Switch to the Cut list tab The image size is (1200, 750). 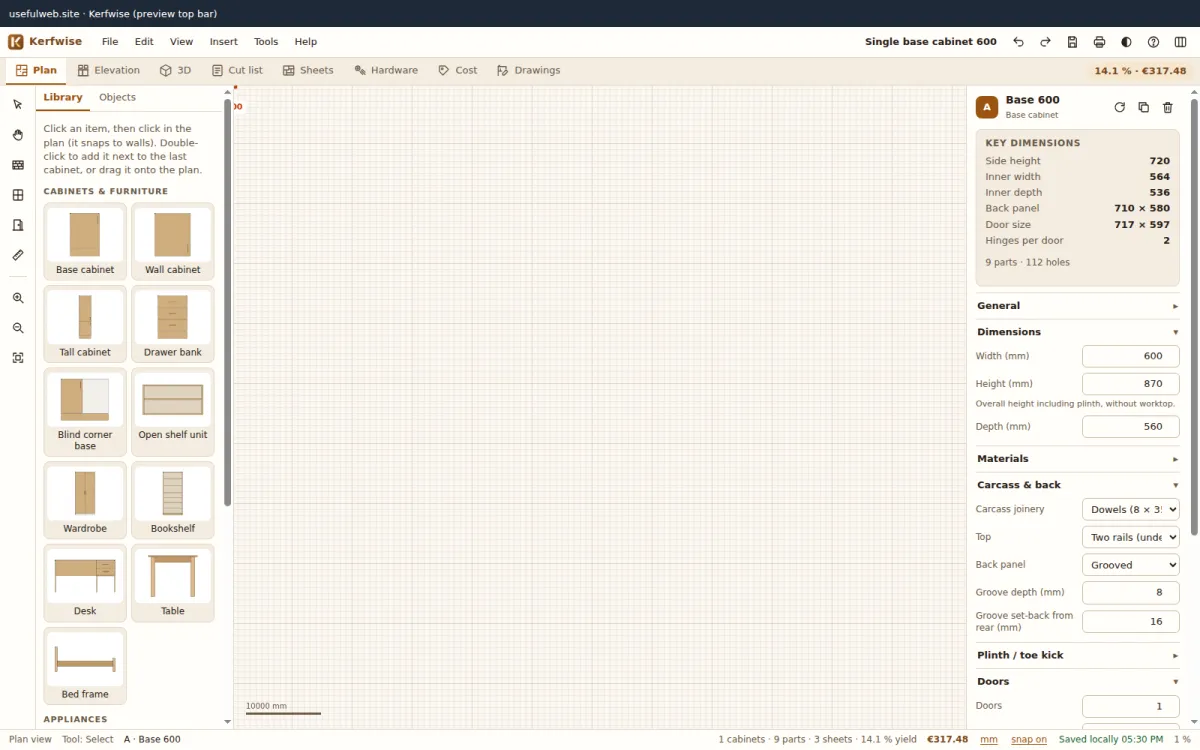coord(237,70)
